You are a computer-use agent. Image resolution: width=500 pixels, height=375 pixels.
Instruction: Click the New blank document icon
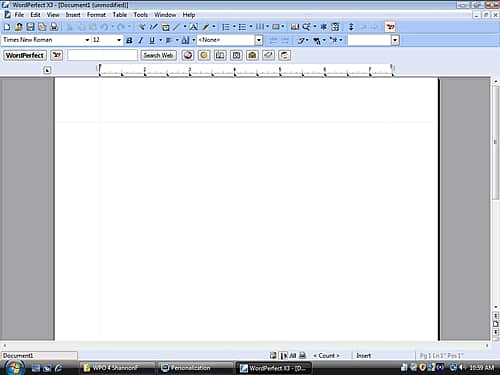7,27
